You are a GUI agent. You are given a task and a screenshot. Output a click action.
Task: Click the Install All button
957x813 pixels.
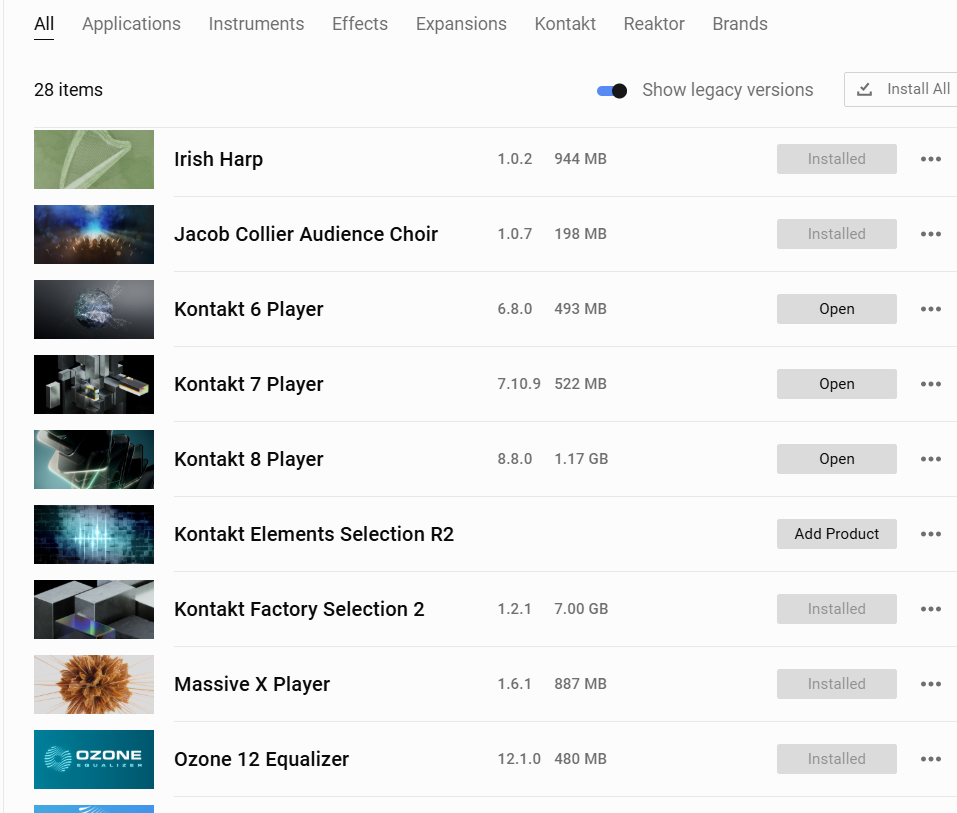[x=901, y=90]
